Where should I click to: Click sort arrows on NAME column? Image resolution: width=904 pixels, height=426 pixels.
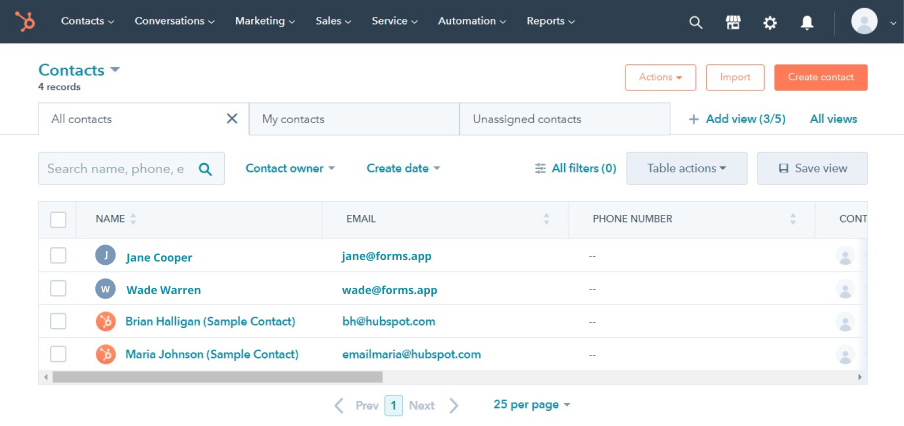pos(133,219)
